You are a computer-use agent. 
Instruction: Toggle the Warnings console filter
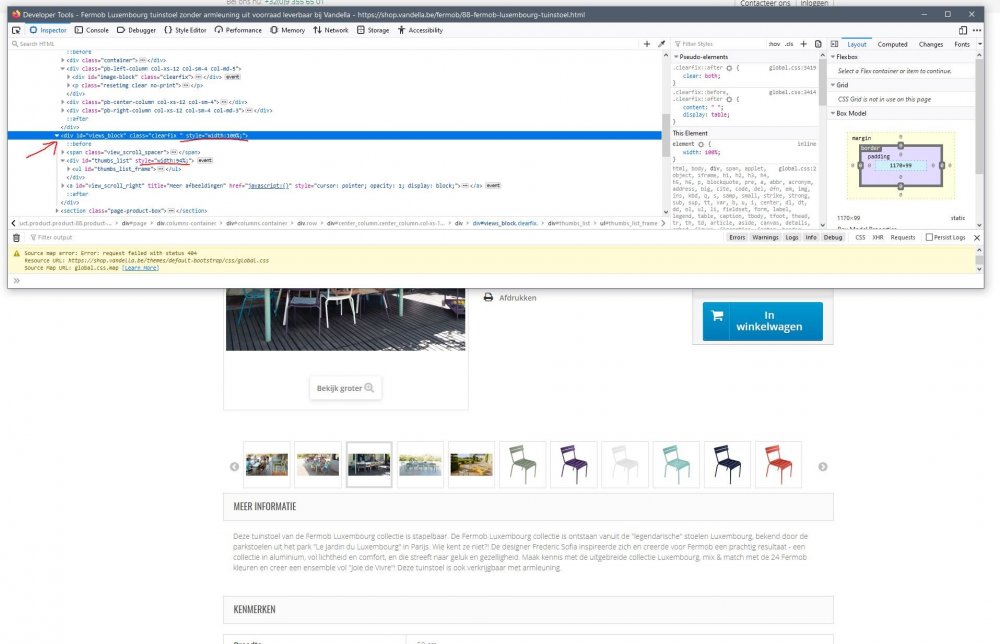click(765, 237)
